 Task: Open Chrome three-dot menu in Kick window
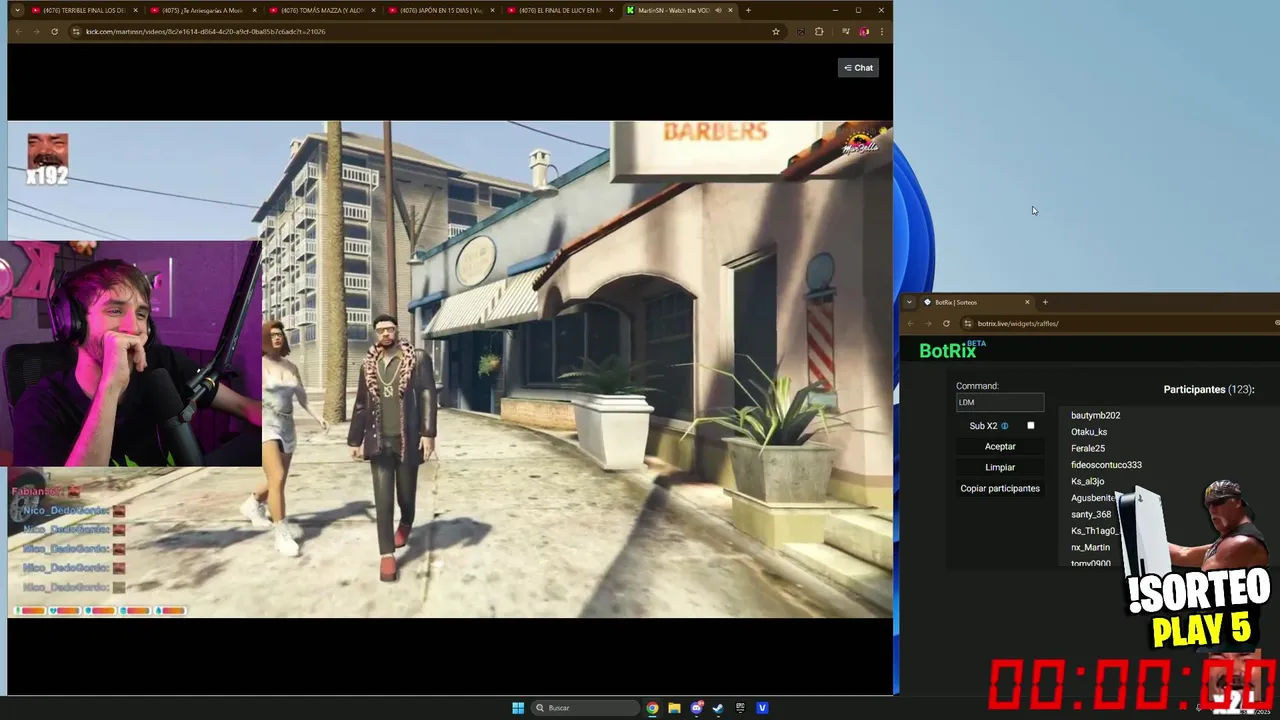pyautogui.click(x=881, y=32)
